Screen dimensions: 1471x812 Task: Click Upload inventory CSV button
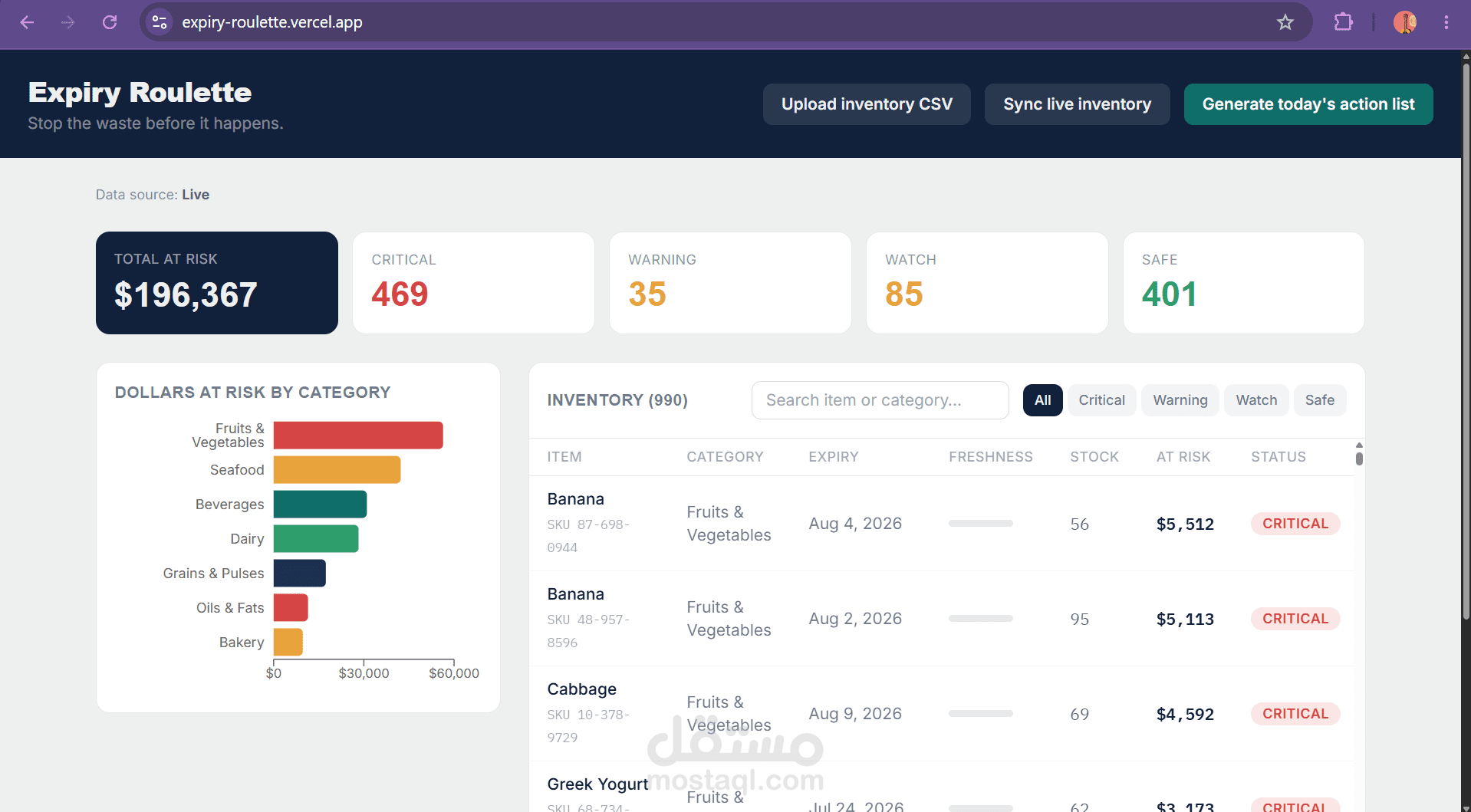tap(867, 104)
